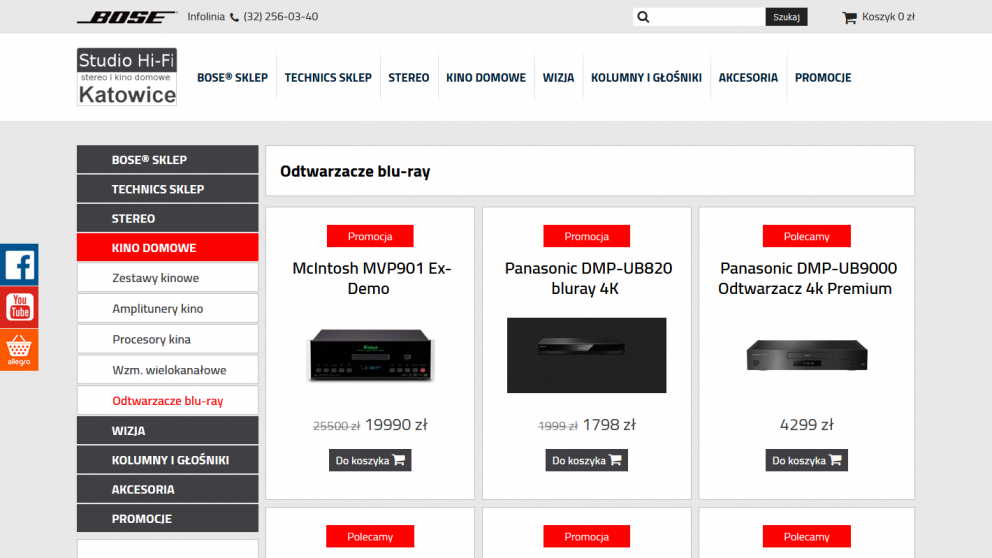Open Wzm. wielokanałowe subcategory
Viewport: 992px width, 558px height.
[168, 370]
